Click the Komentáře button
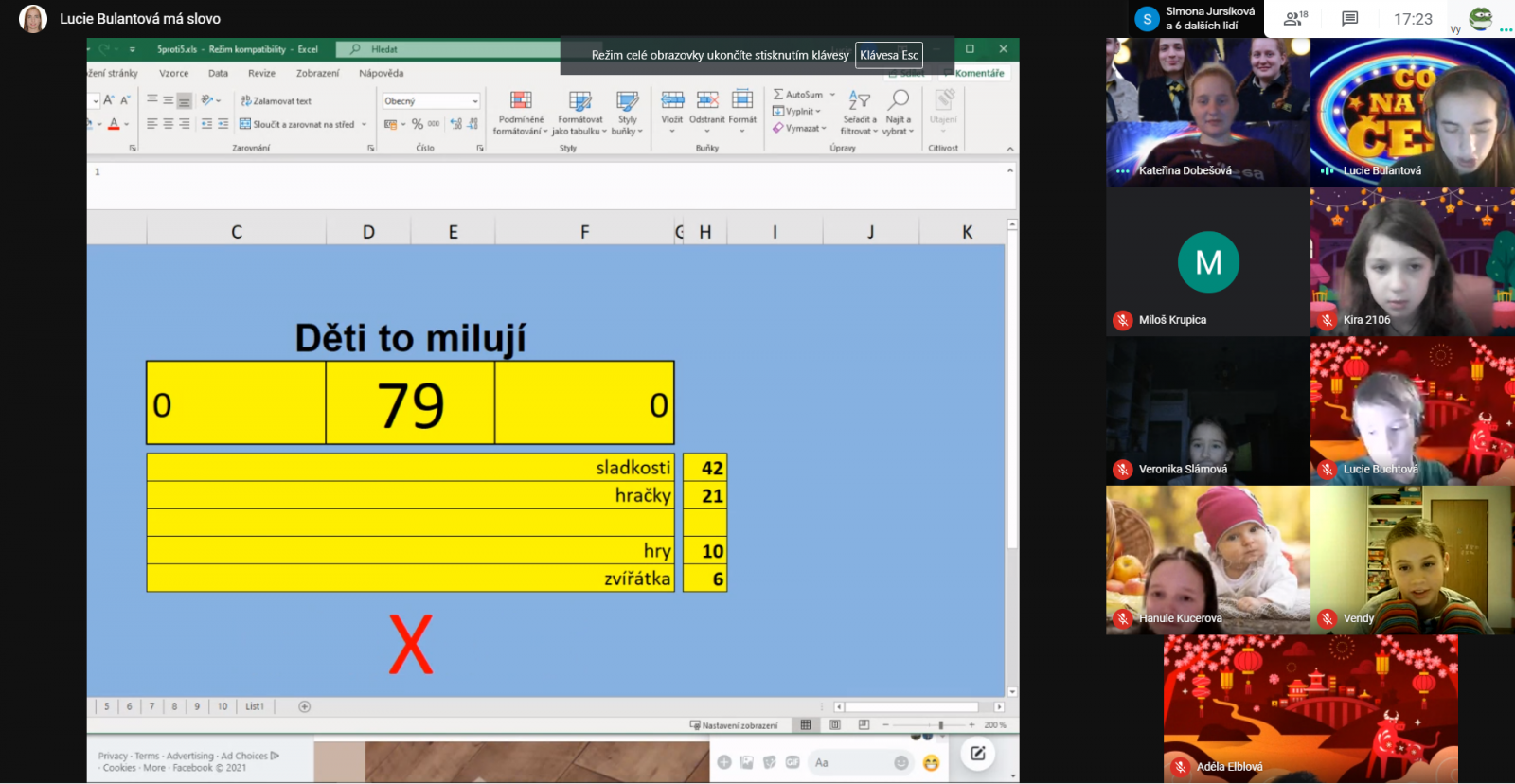 click(x=978, y=73)
